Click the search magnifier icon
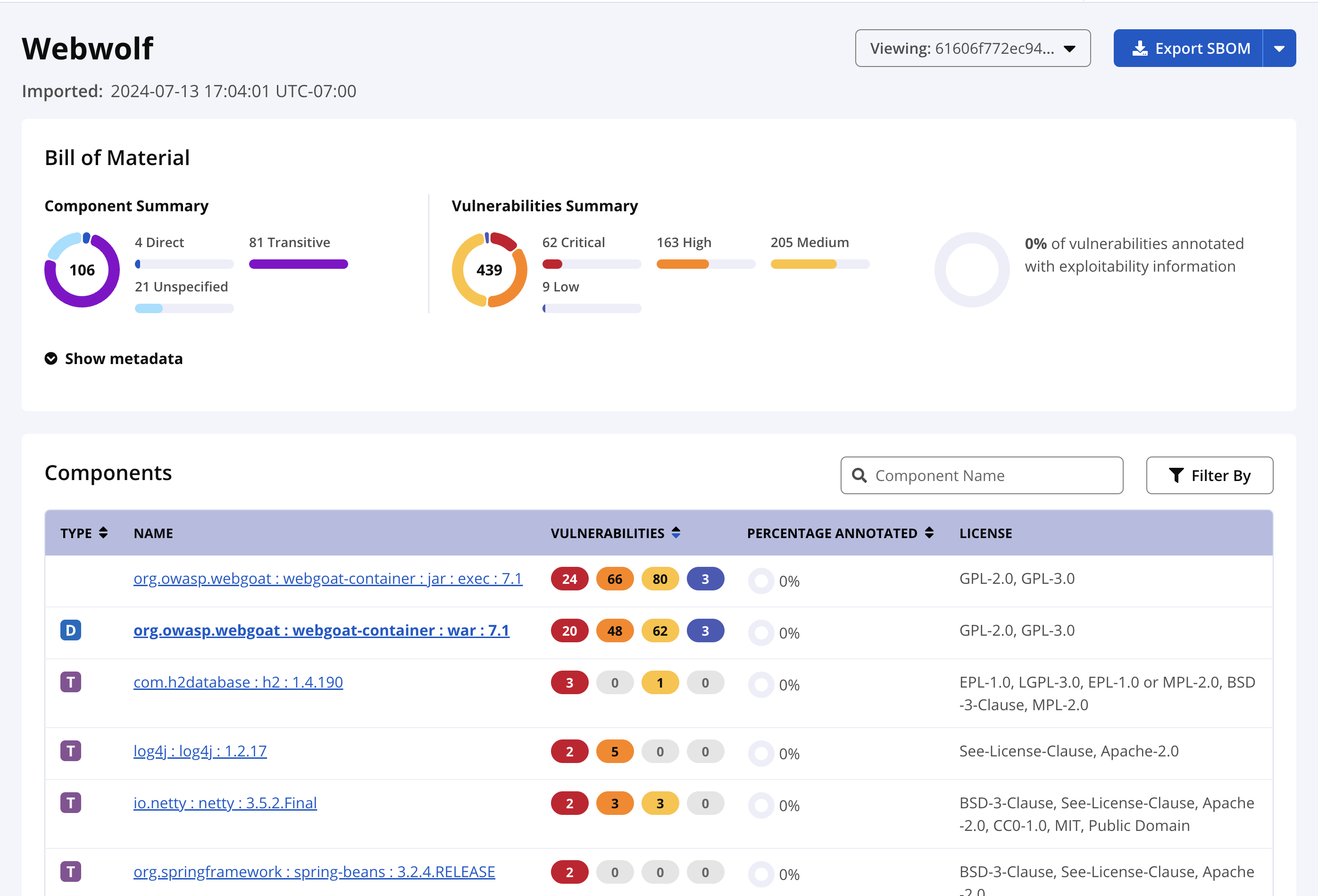The height and width of the screenshot is (896, 1318). click(859, 475)
